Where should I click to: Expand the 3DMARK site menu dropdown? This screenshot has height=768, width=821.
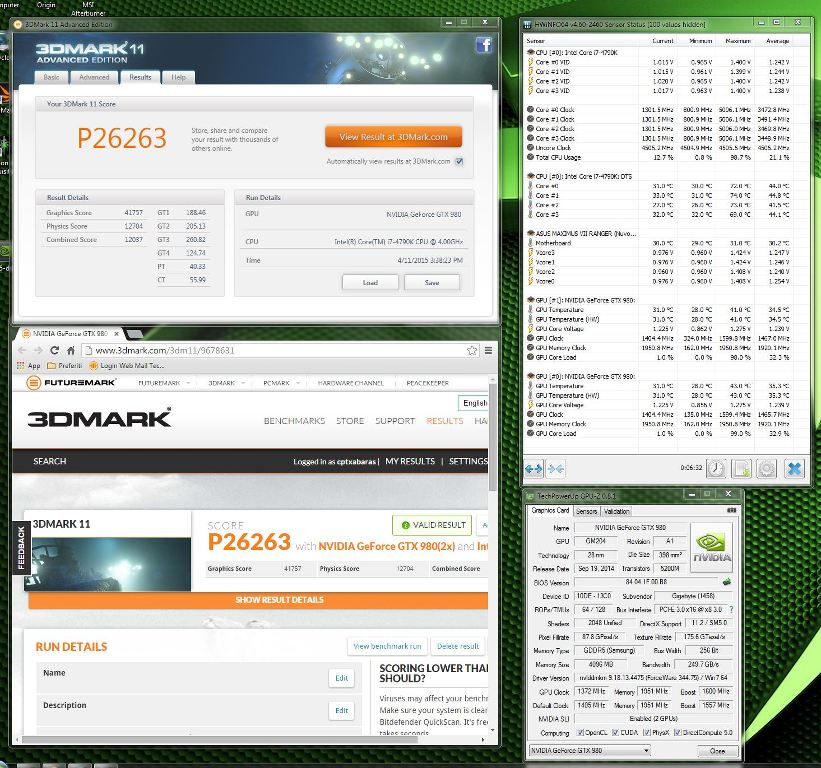tap(243, 383)
